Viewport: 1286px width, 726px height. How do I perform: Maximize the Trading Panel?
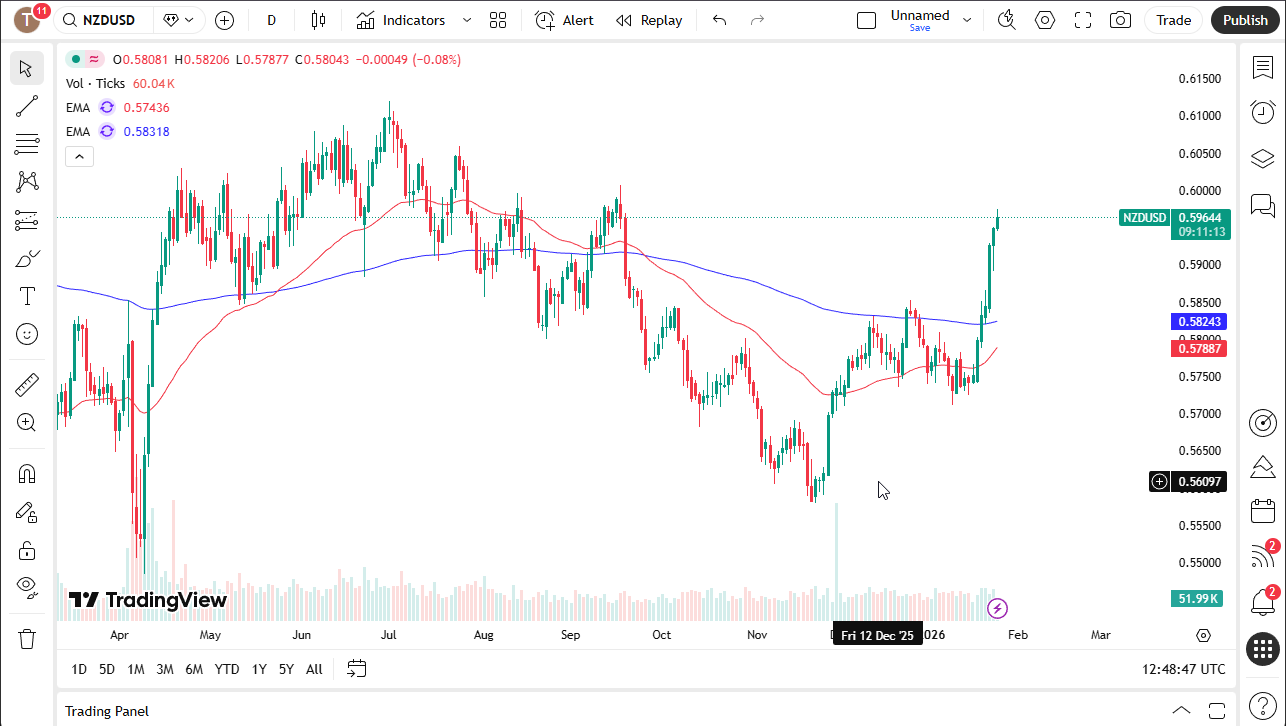tap(1217, 710)
